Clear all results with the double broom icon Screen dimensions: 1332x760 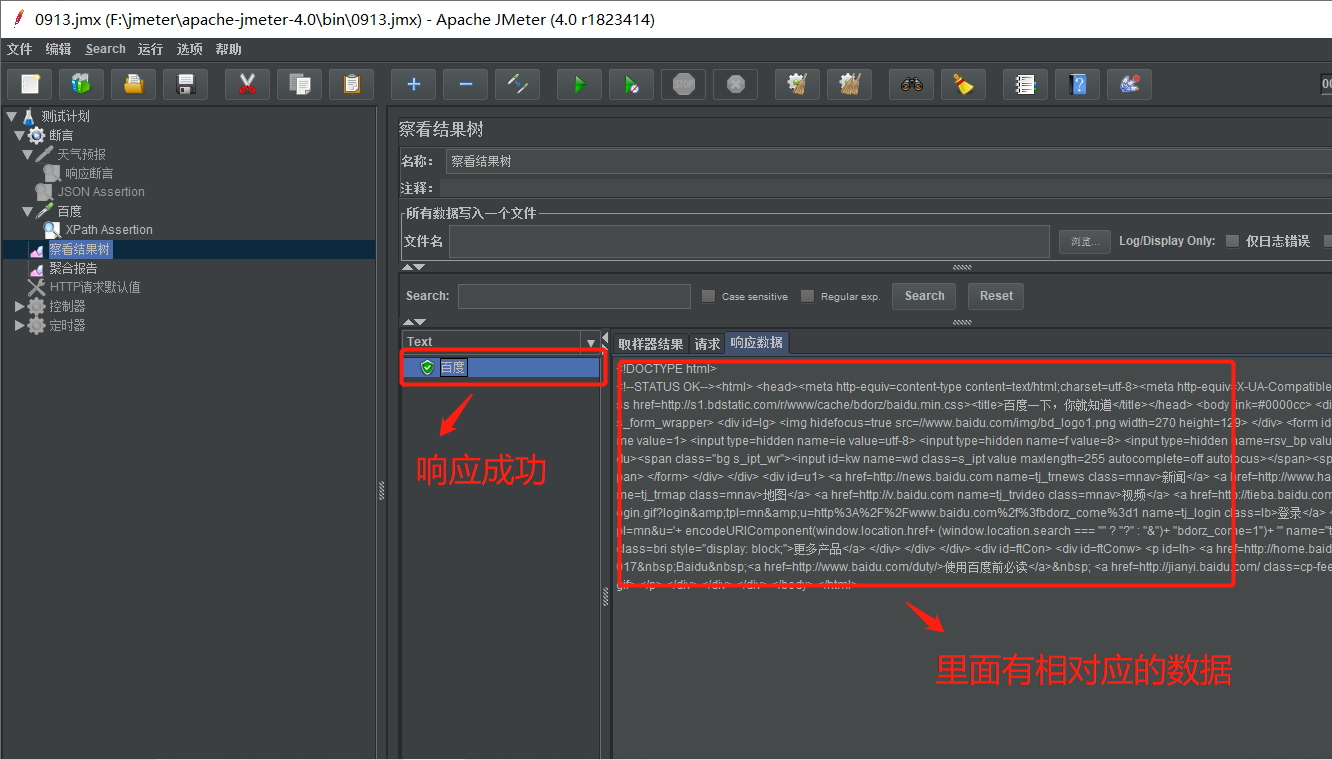[x=849, y=84]
